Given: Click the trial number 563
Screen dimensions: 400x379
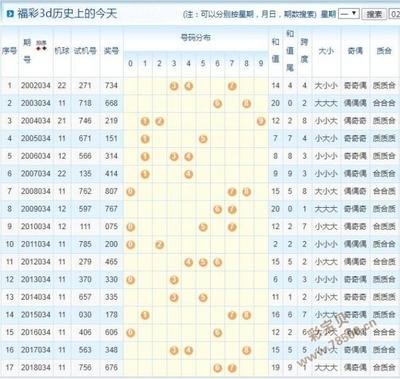Looking at the screenshot, I should coord(85,350).
